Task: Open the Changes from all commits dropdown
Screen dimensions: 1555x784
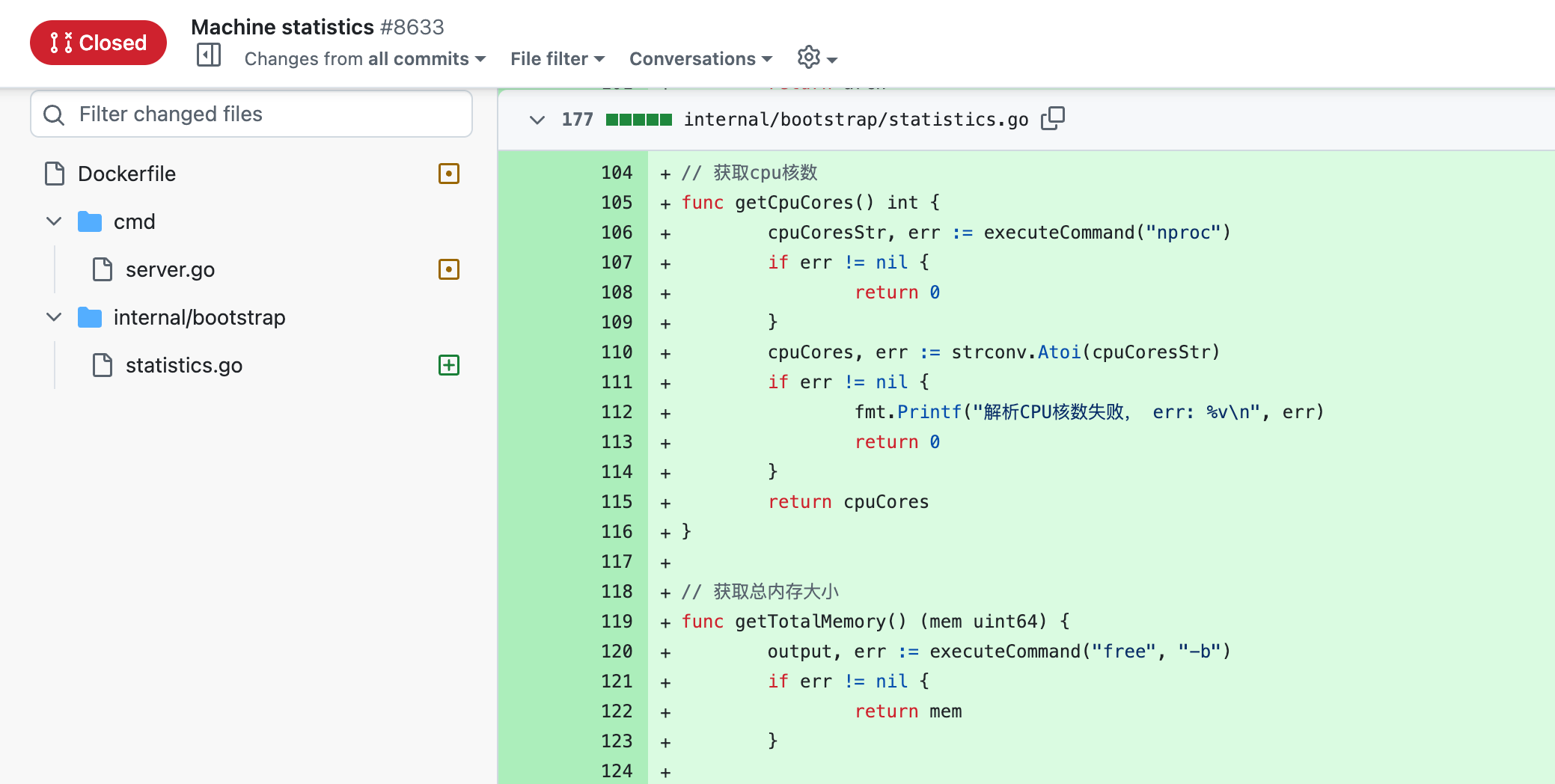Action: pyautogui.click(x=364, y=58)
